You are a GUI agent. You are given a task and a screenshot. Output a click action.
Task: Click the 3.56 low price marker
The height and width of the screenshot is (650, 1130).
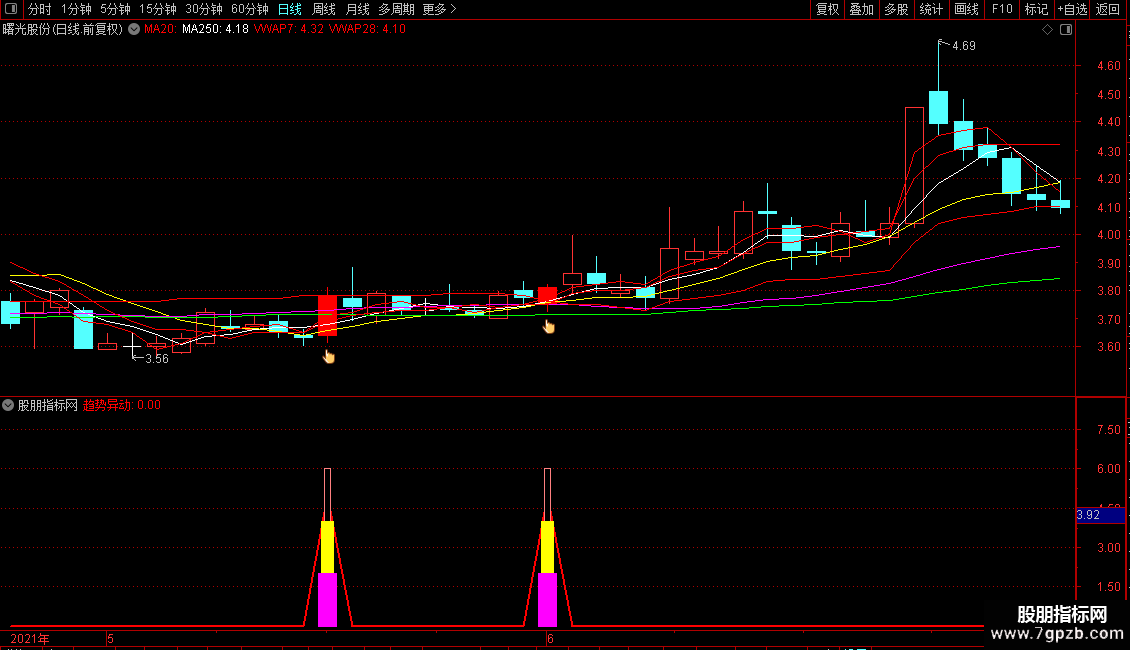click(x=156, y=359)
